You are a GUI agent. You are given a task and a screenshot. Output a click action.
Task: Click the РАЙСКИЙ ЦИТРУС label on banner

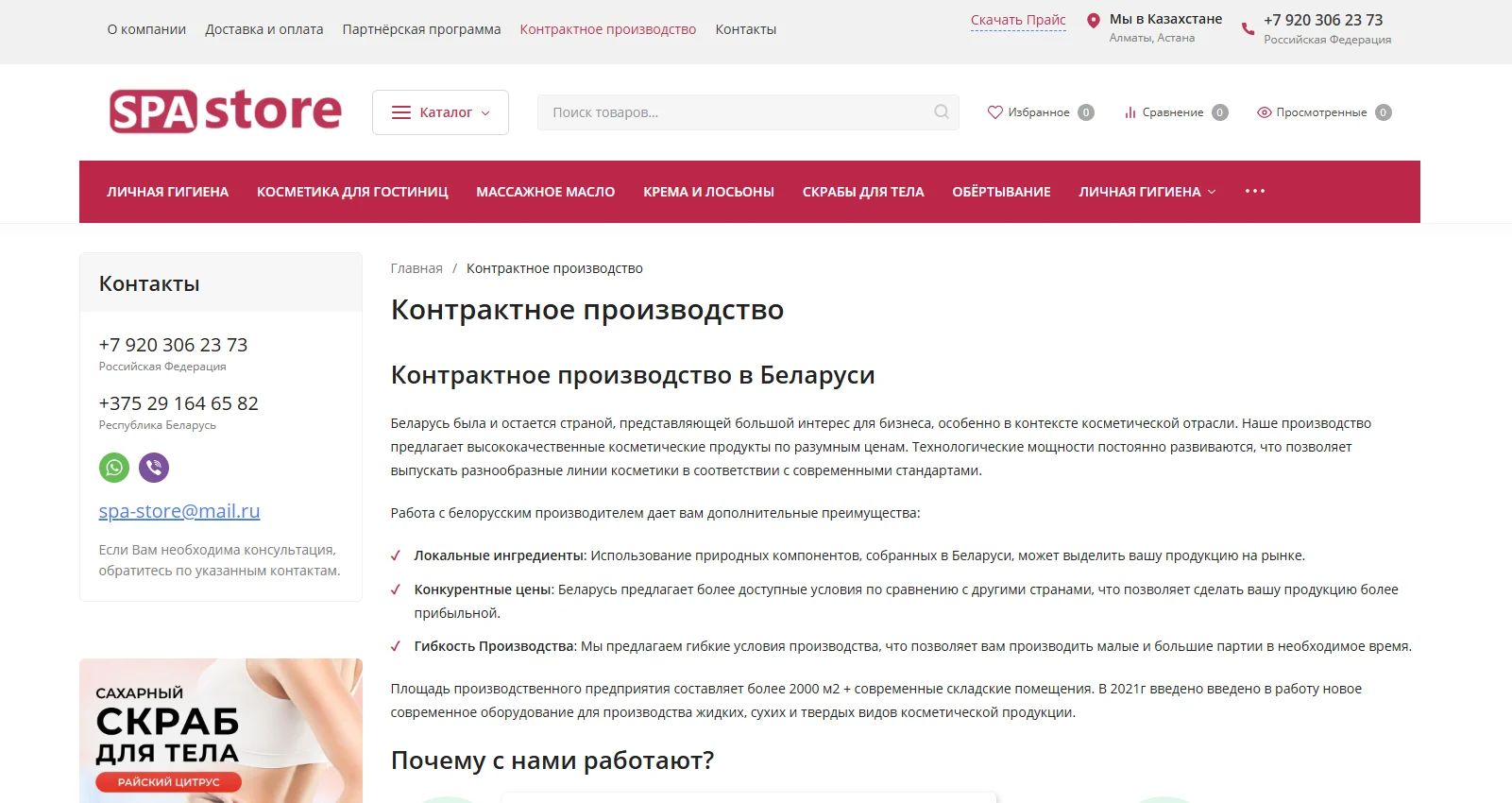click(168, 782)
